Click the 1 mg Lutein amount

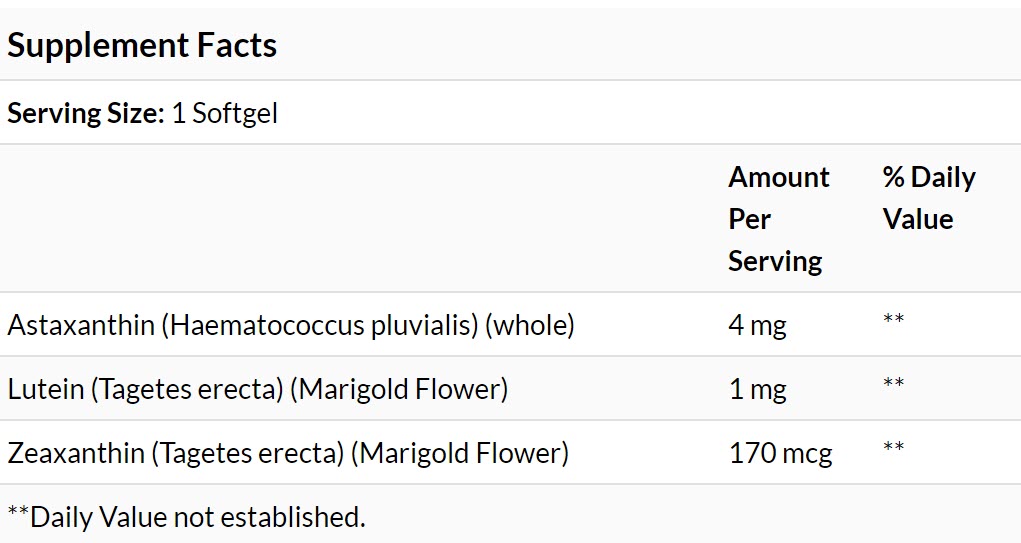(757, 389)
